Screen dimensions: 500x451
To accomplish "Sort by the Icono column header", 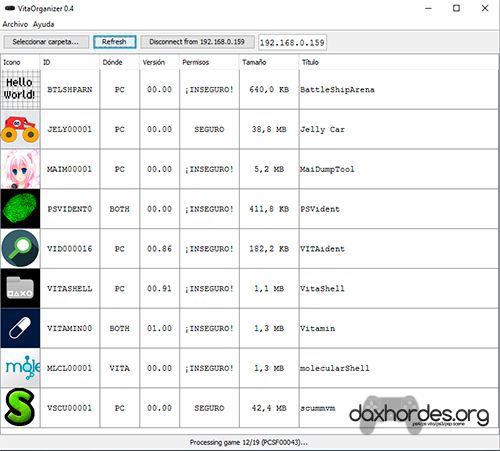I will coord(20,62).
